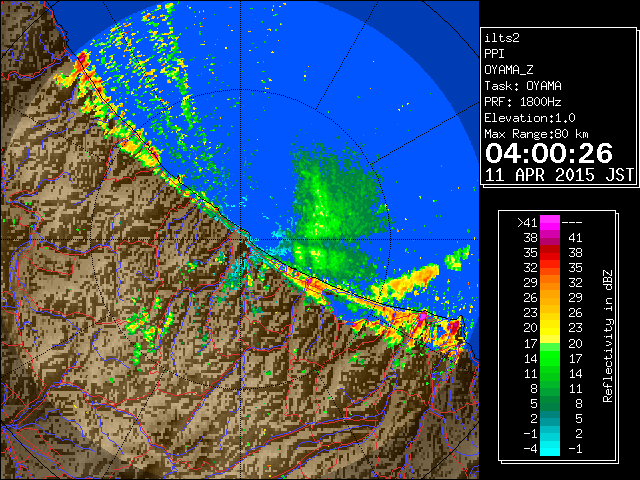Image resolution: width=640 pixels, height=480 pixels.
Task: Click the --- legend entry
Action: pos(572,223)
